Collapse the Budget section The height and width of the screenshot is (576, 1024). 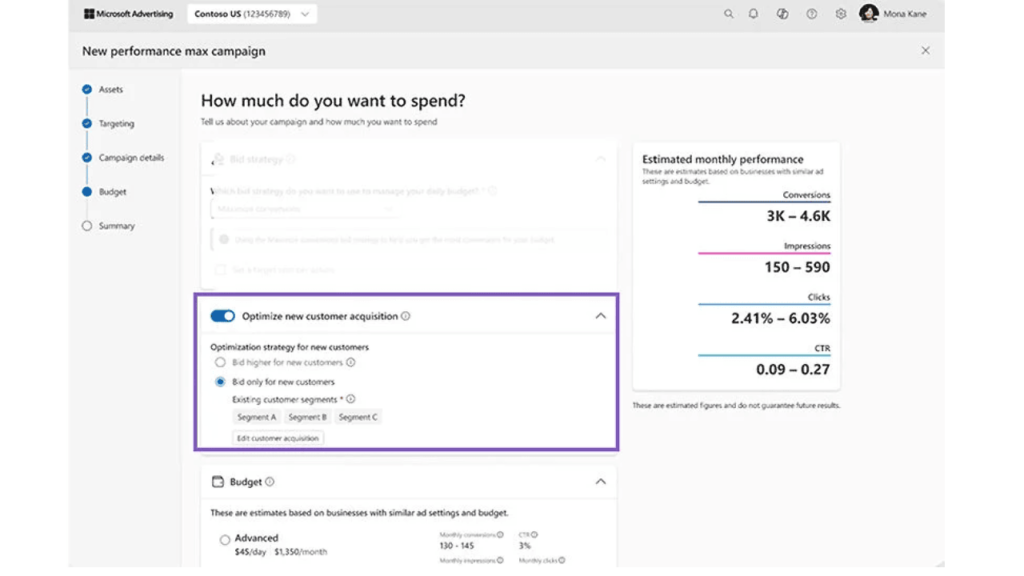601,481
